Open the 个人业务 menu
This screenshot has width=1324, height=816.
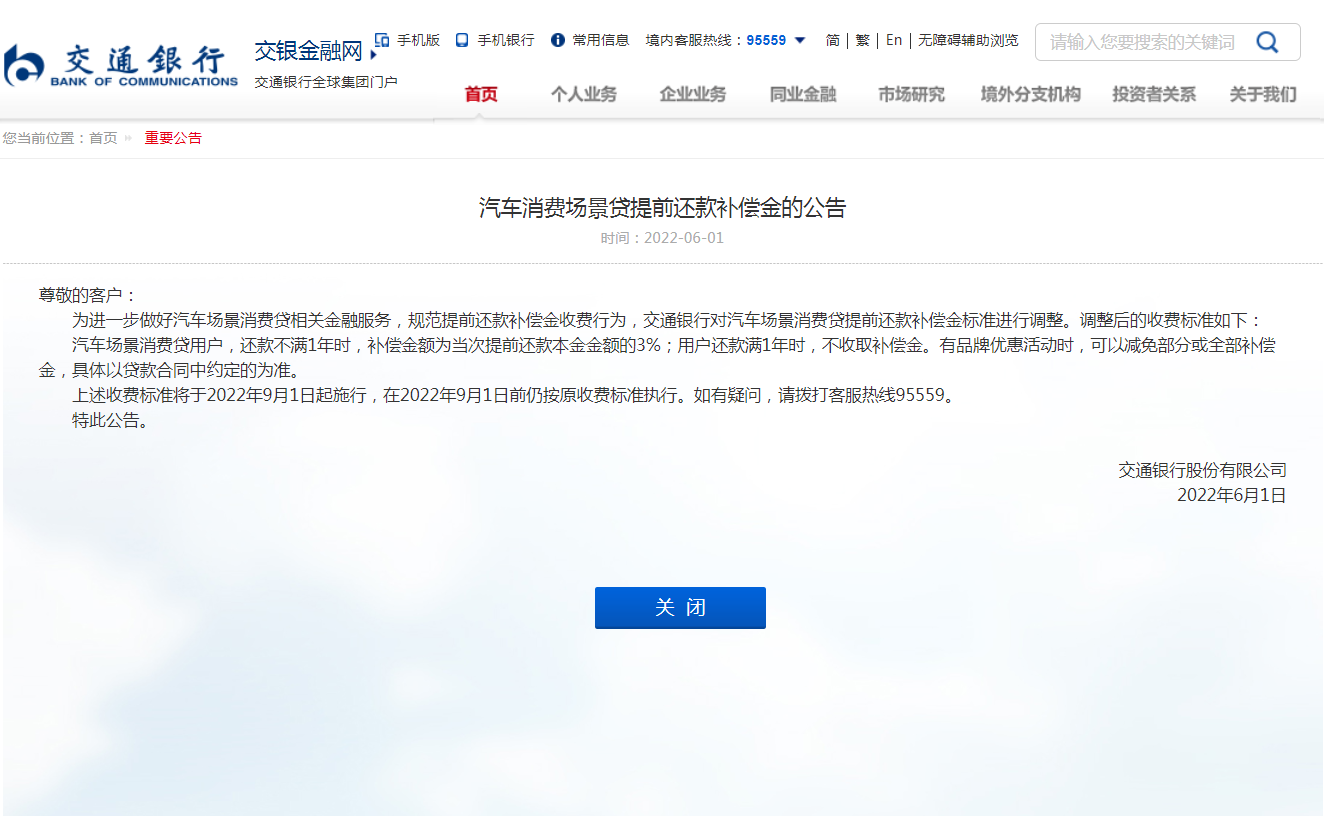point(584,94)
